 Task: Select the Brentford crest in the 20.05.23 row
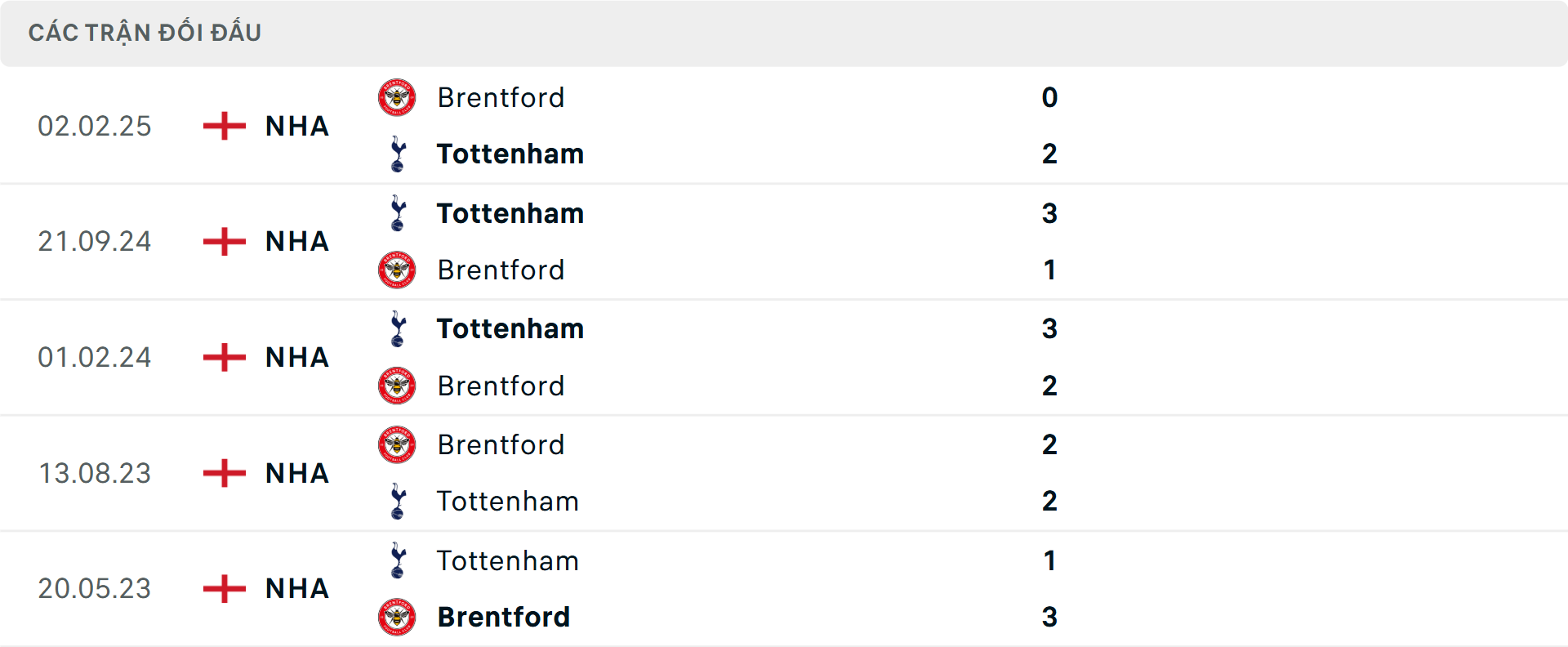pyautogui.click(x=396, y=617)
